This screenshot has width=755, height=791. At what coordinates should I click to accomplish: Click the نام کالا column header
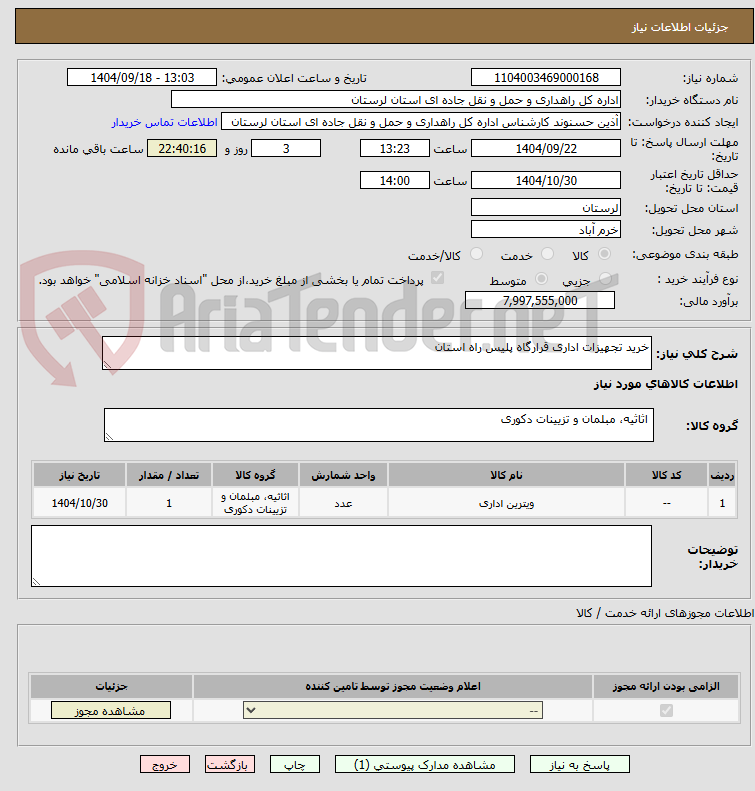(x=506, y=475)
